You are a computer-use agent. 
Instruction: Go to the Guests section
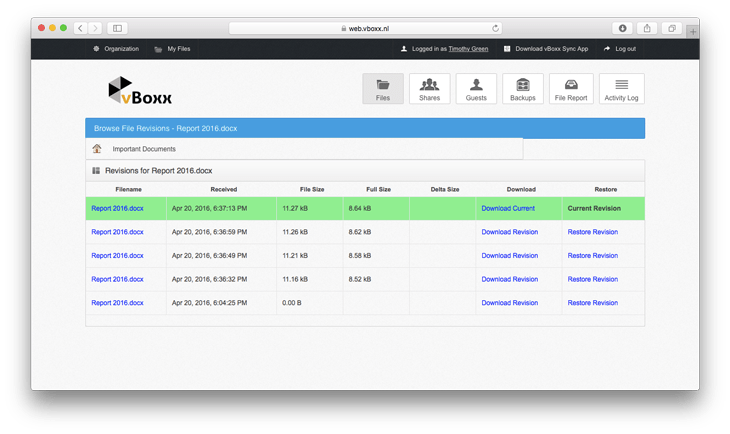(x=476, y=89)
